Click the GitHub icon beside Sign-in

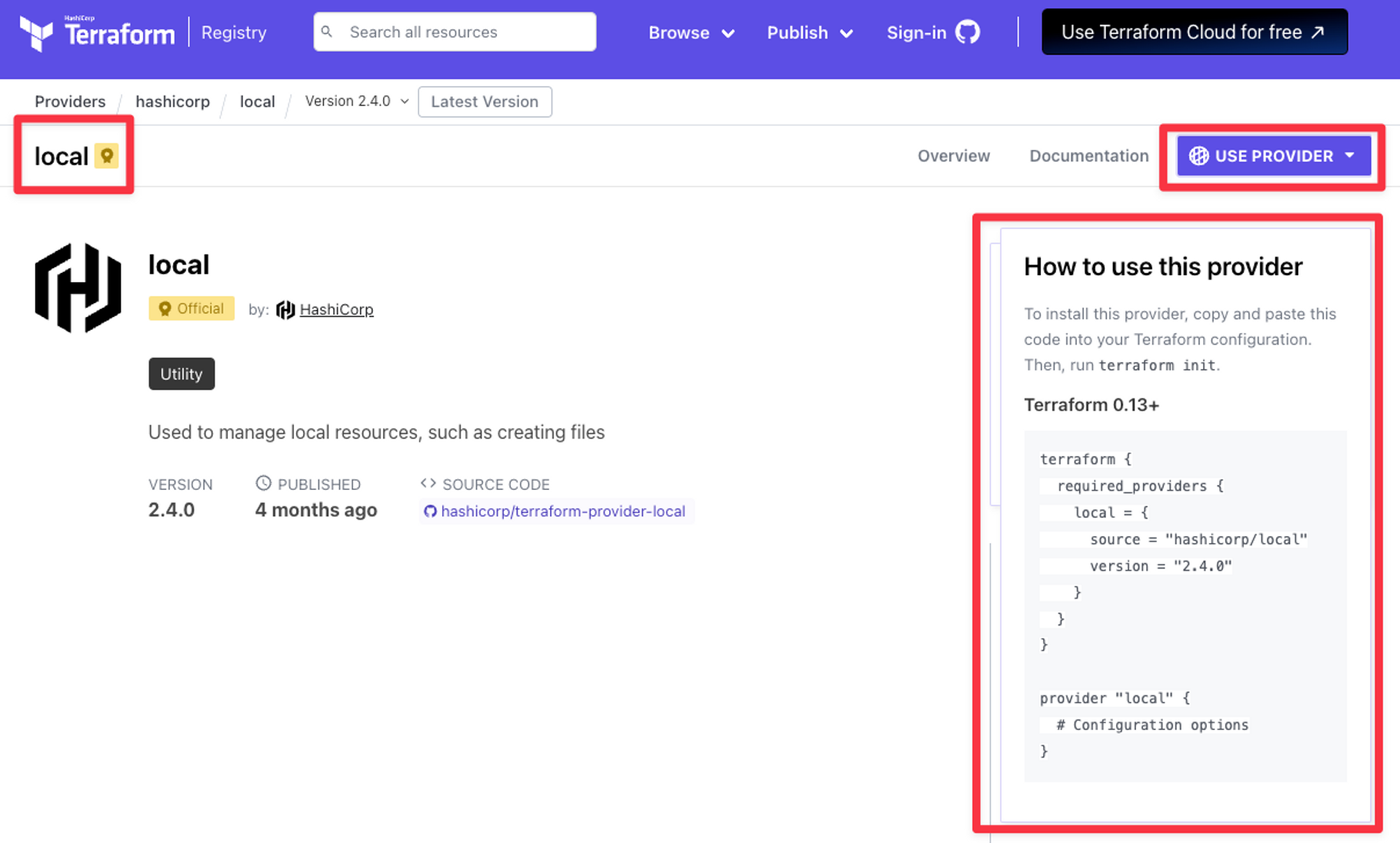968,32
